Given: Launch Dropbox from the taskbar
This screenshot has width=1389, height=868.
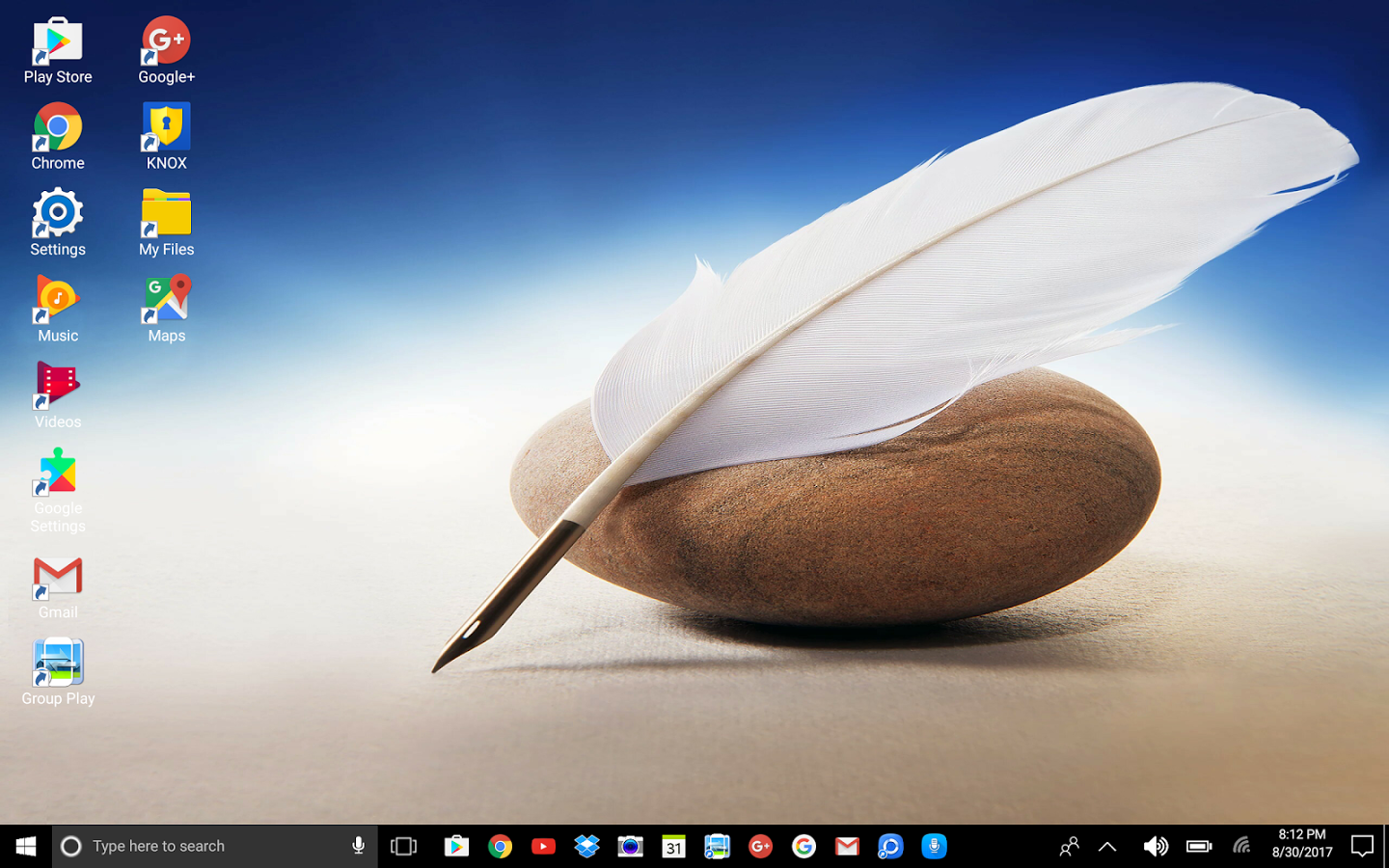Looking at the screenshot, I should [x=586, y=846].
